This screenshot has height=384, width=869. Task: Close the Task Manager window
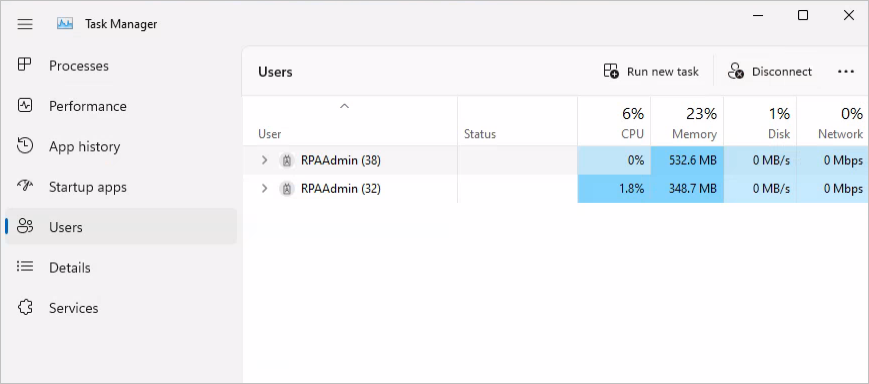tap(848, 16)
